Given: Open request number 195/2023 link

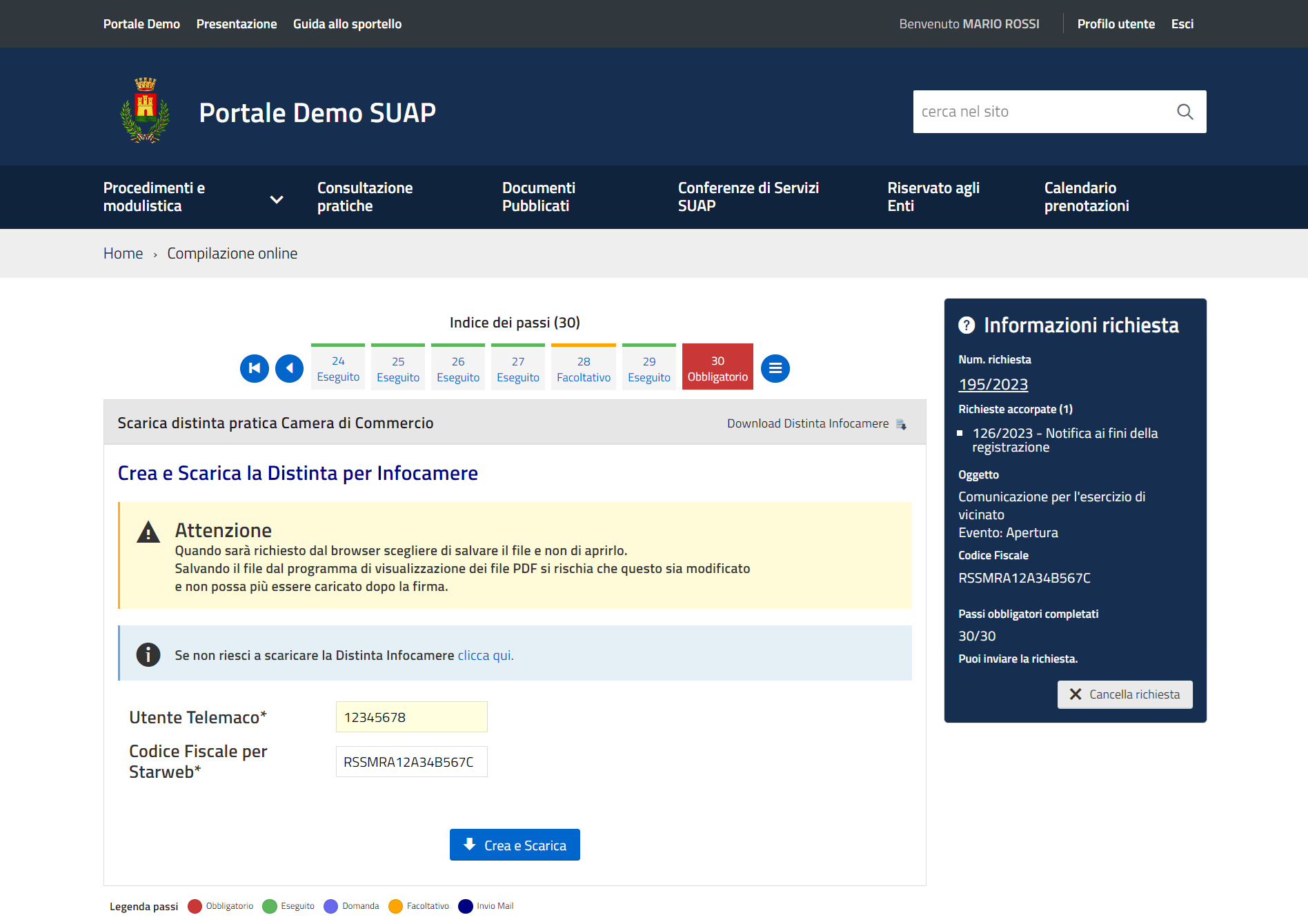Looking at the screenshot, I should coord(993,385).
